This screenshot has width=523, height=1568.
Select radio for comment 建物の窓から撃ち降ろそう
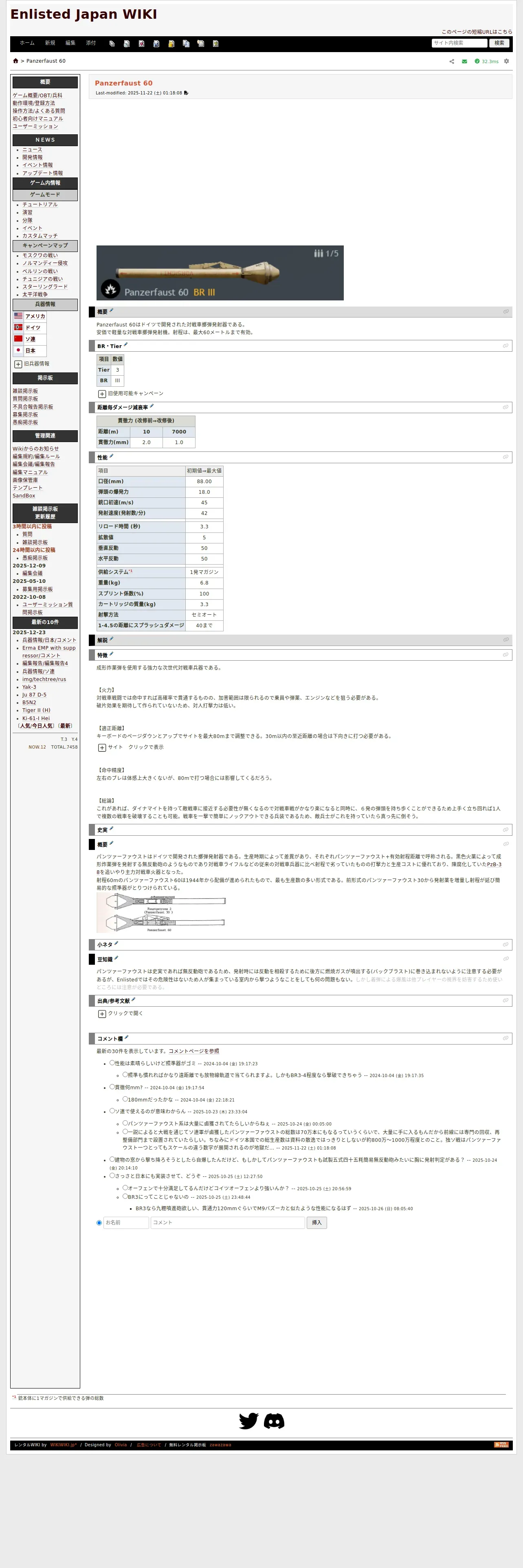[112, 1159]
